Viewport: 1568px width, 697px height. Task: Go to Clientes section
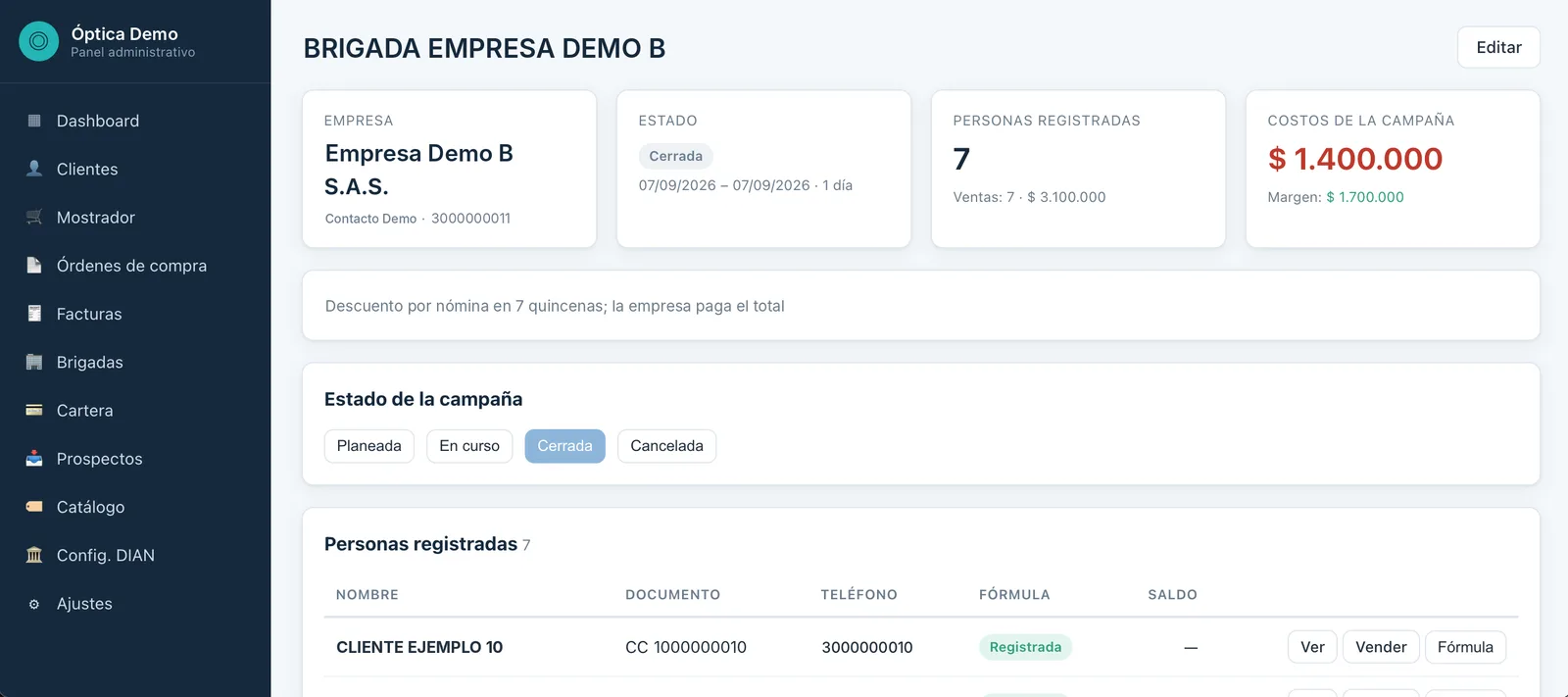pos(135,169)
